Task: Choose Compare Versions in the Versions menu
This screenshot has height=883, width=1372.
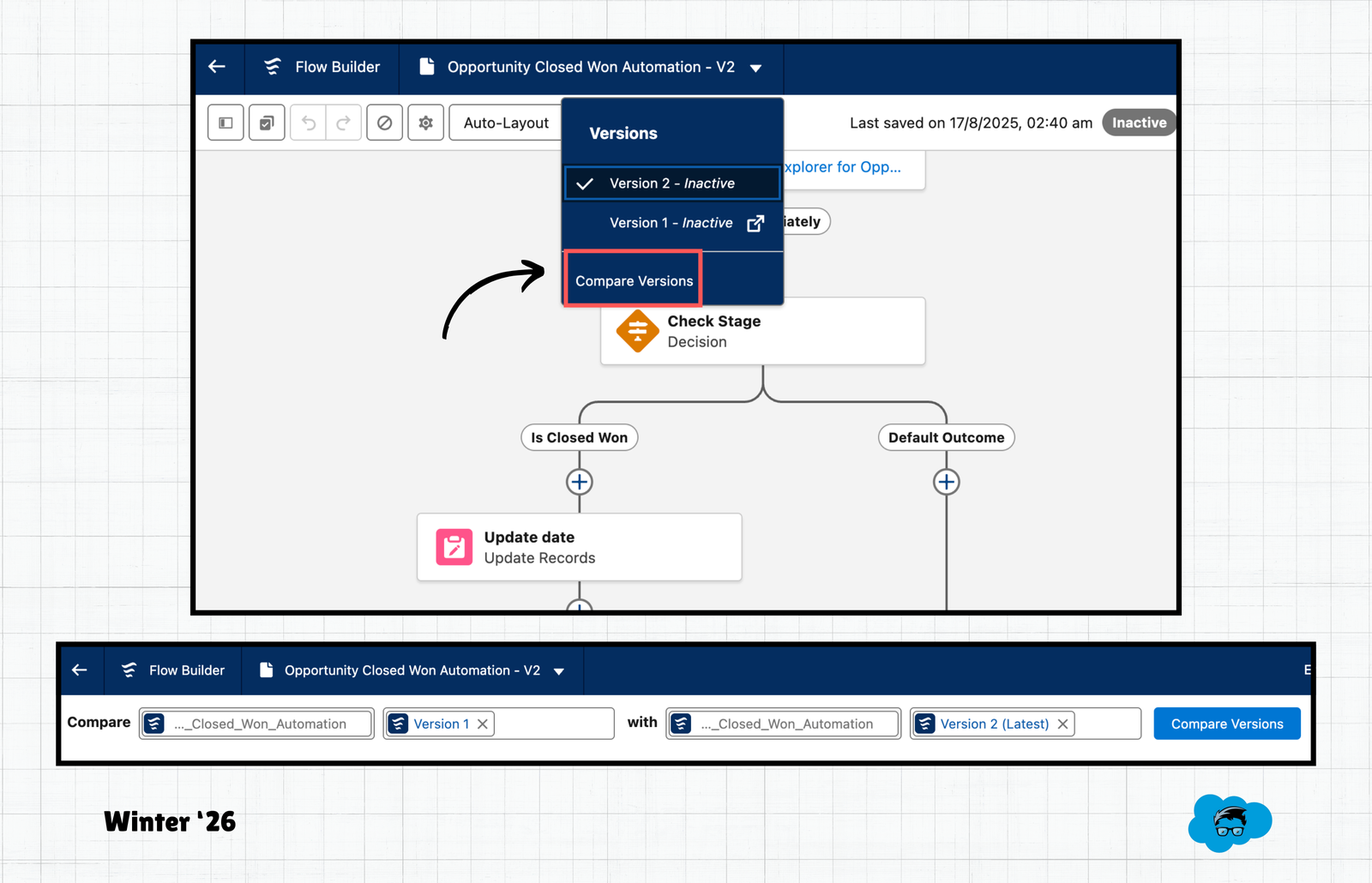Action: tap(634, 280)
